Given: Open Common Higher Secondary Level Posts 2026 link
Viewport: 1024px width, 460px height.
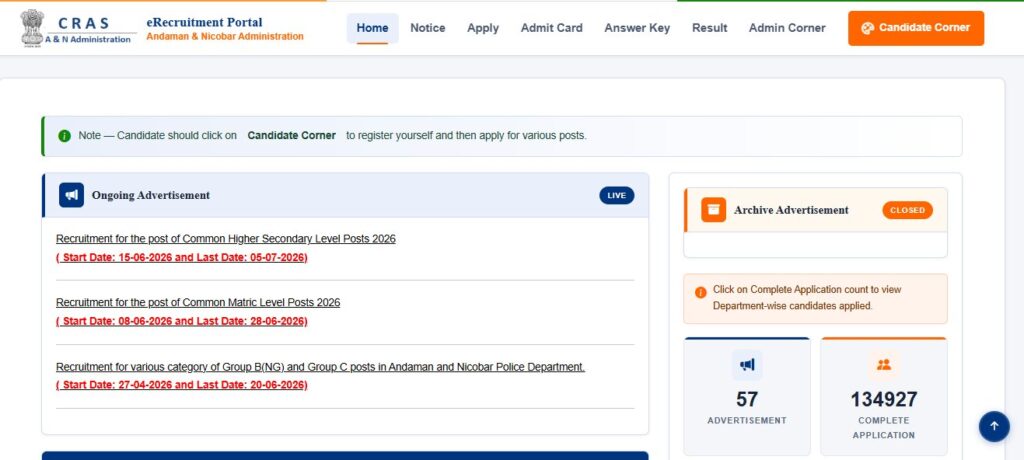Looking at the screenshot, I should tap(226, 239).
